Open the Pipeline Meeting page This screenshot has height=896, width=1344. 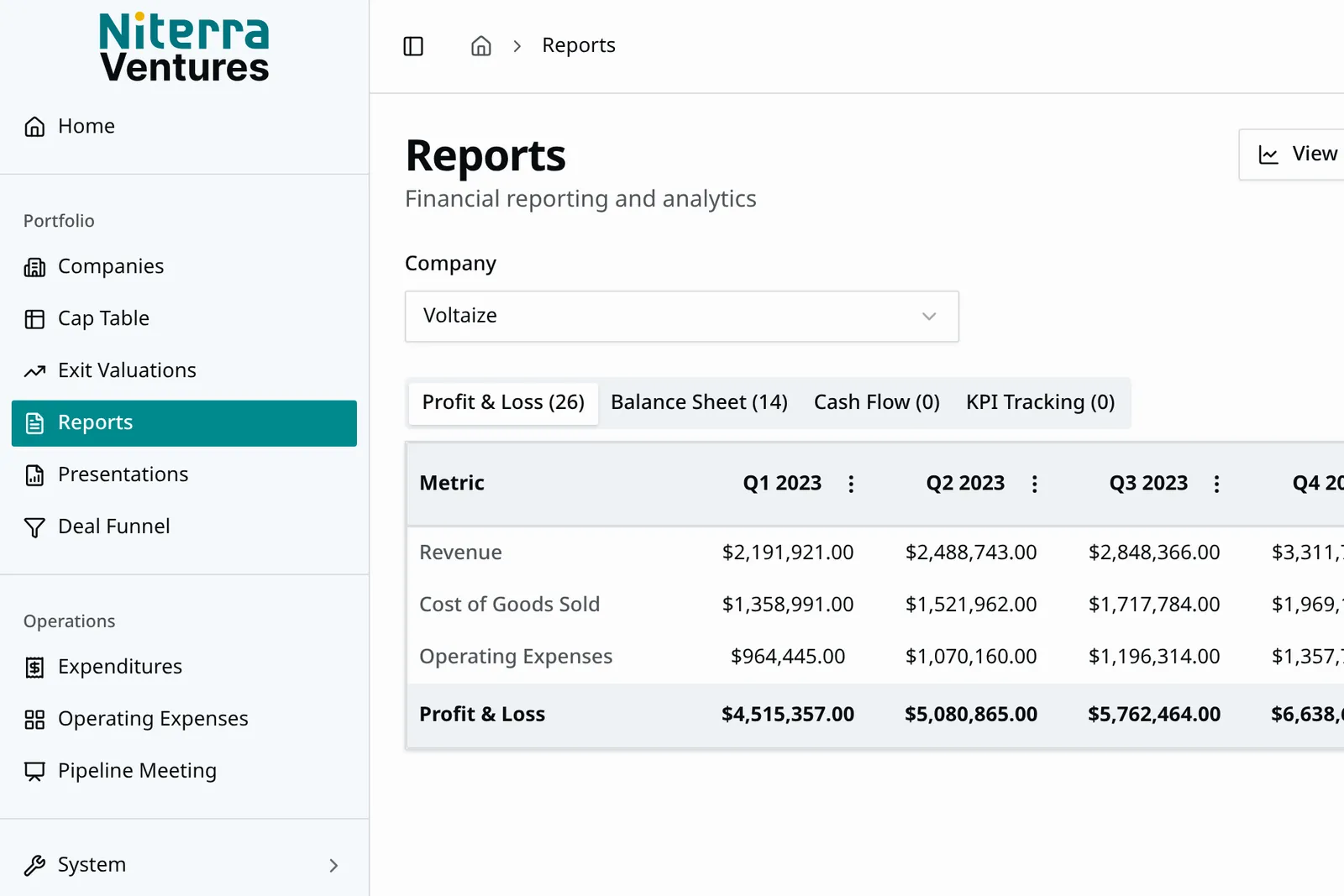[x=184, y=772]
